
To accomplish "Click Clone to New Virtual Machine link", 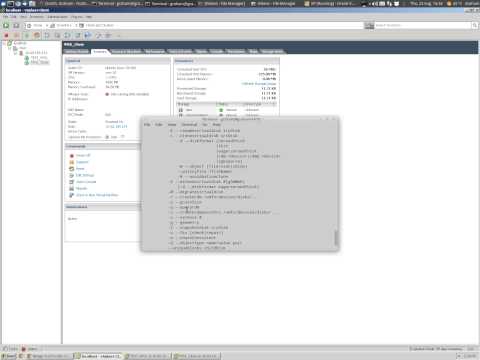I will click(97, 195).
